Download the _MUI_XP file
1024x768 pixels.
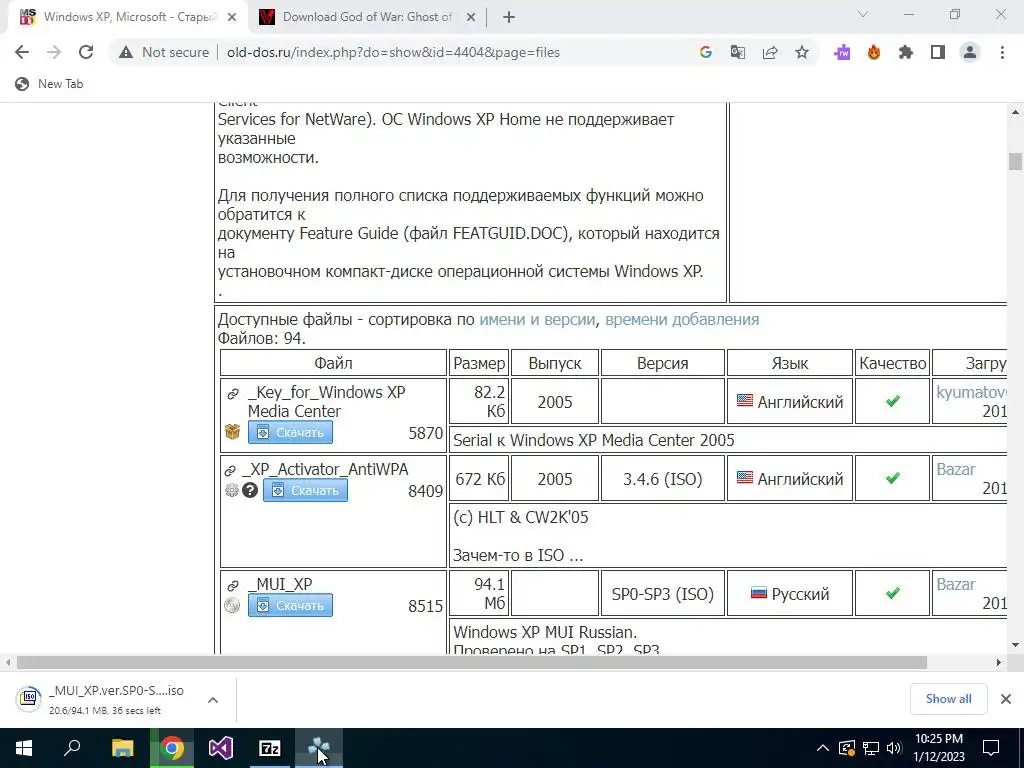point(290,605)
